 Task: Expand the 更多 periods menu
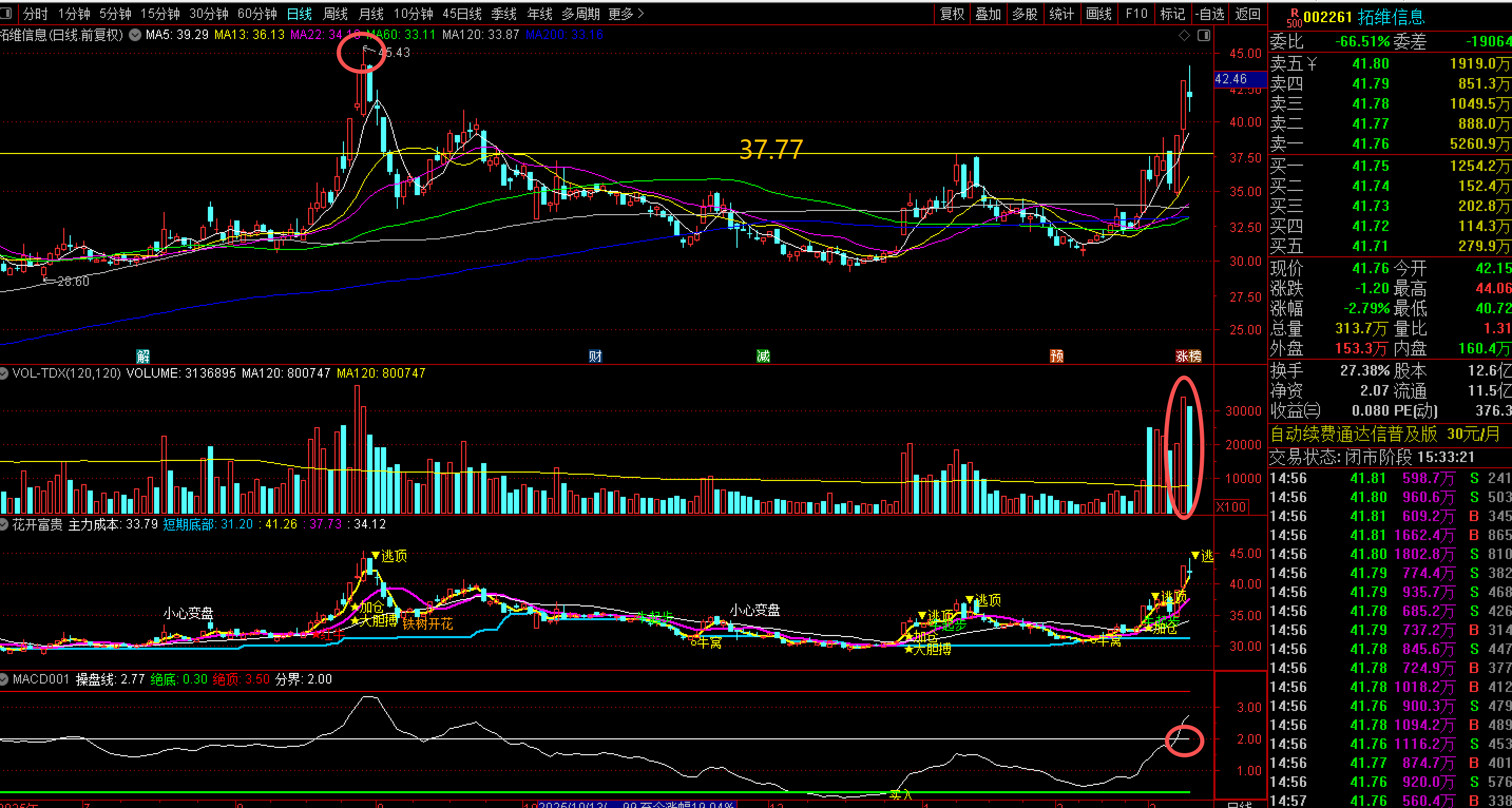coord(626,14)
